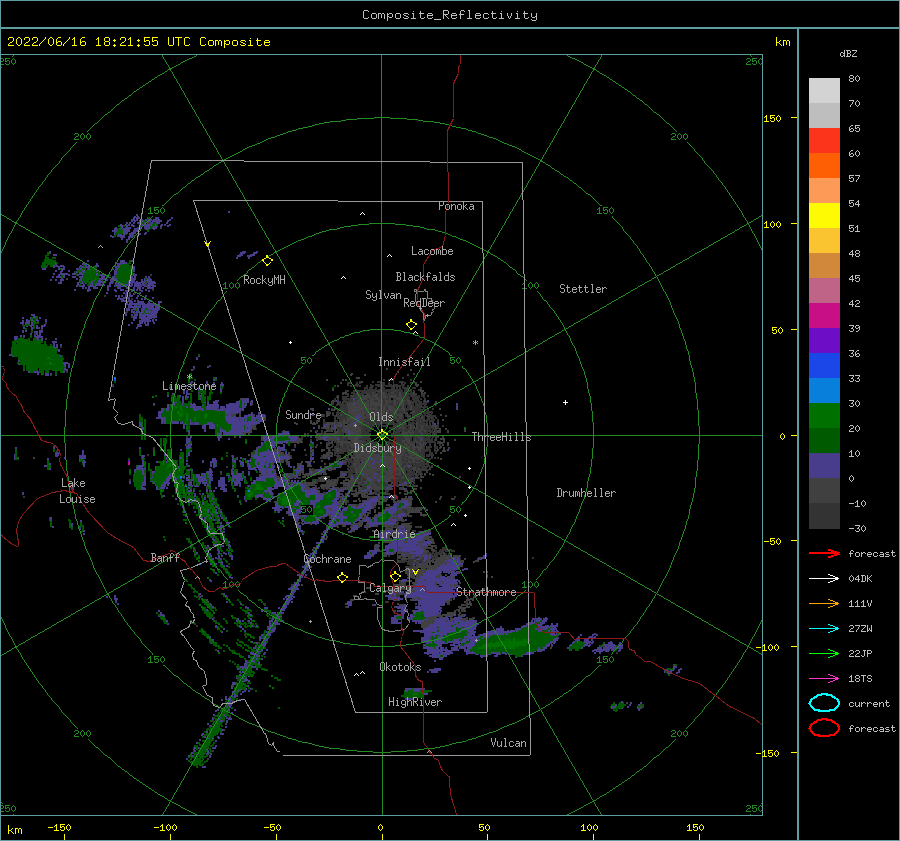Click the dBZ legend heading

click(x=848, y=53)
